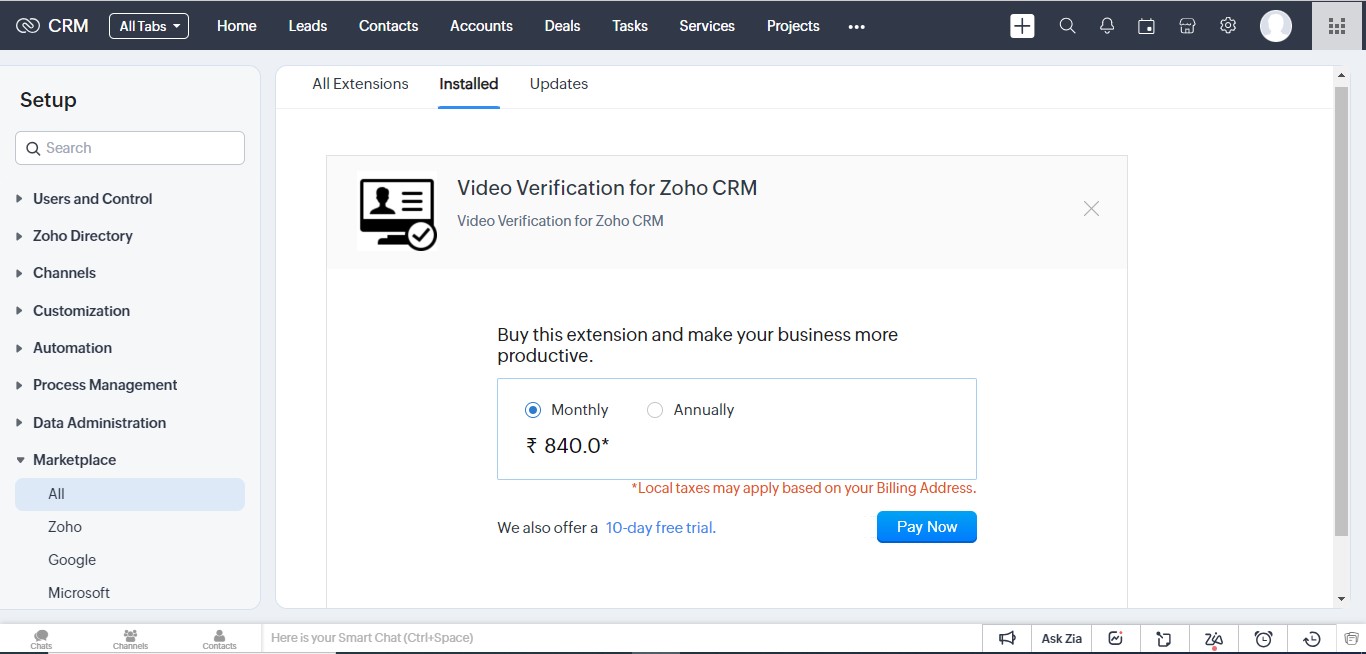Click the ₹ 840.0* price text
Viewport: 1366px width, 654px height.
[x=568, y=446]
